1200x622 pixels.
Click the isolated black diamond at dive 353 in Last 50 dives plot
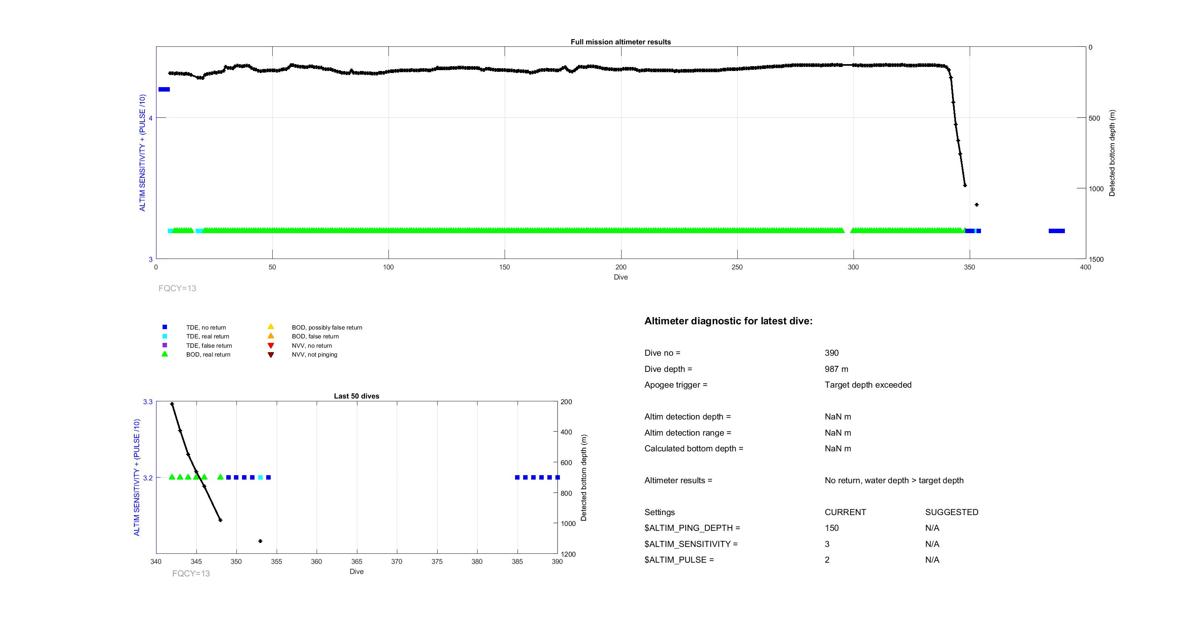click(x=260, y=541)
